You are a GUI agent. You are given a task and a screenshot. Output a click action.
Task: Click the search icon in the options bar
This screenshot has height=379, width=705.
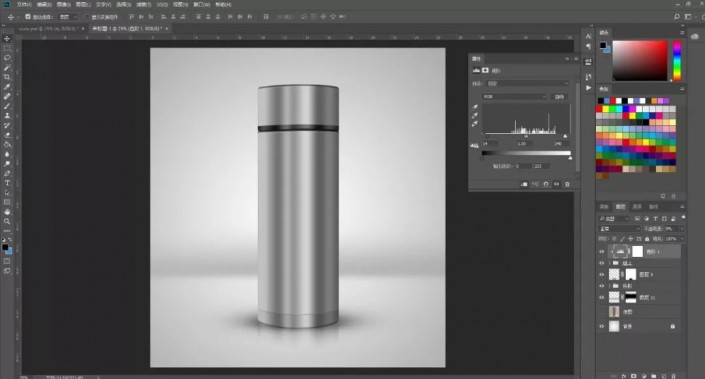coord(677,17)
